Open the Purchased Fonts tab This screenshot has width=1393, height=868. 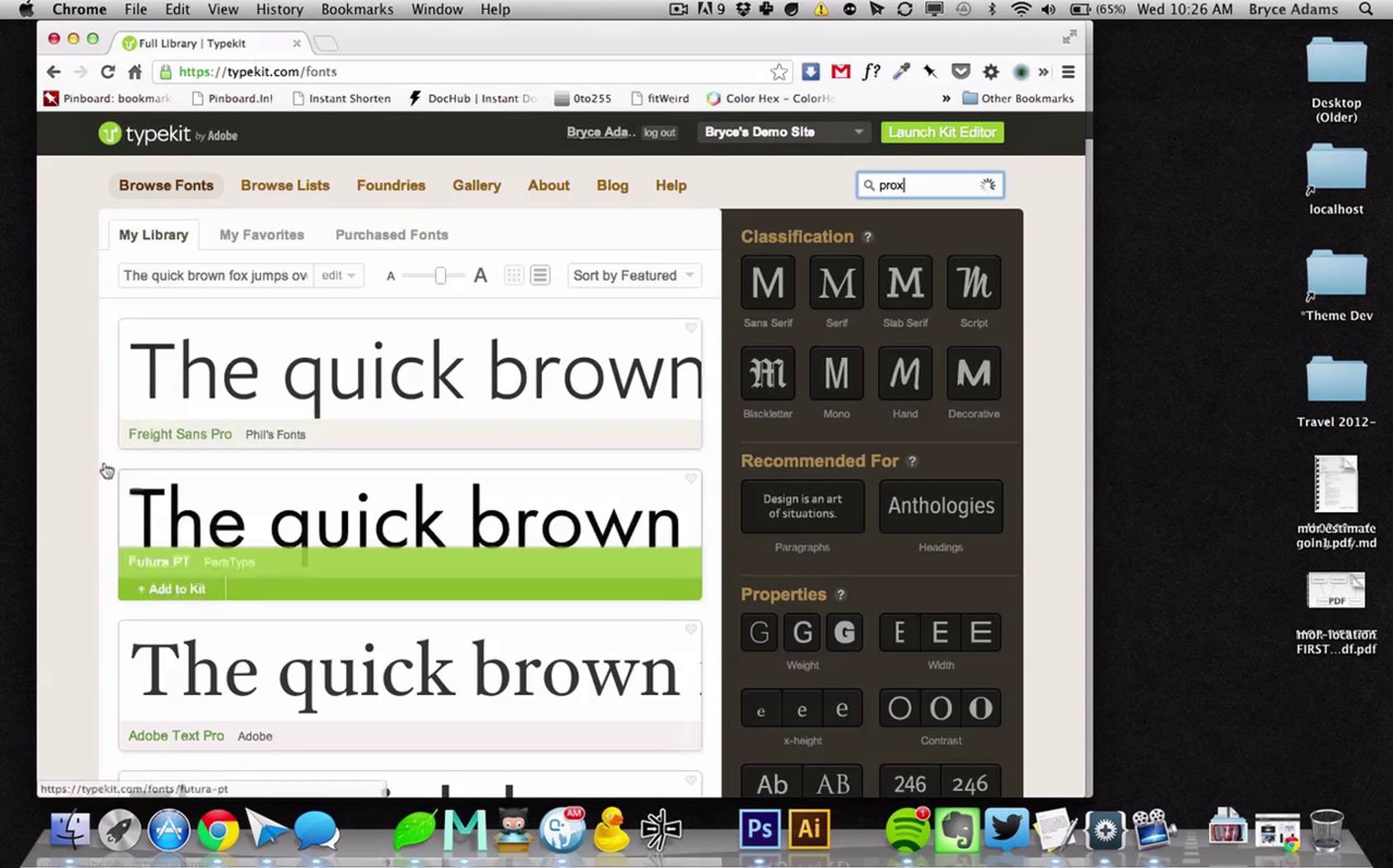tap(392, 235)
